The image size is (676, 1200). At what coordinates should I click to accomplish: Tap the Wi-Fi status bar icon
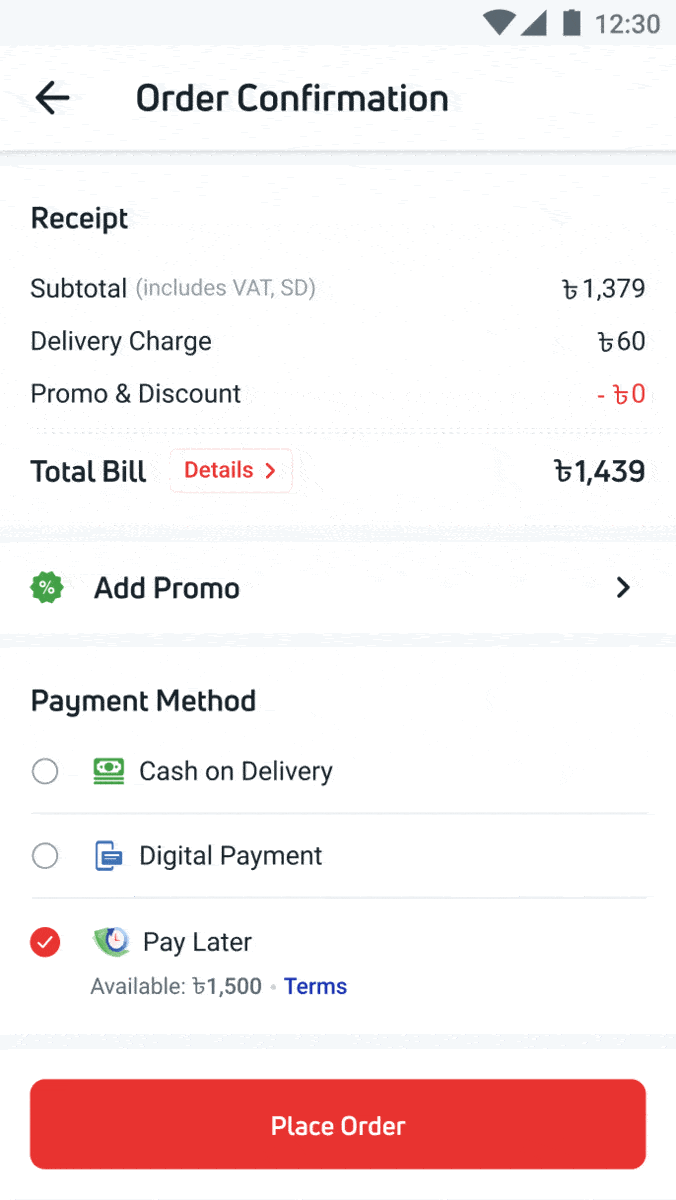coord(499,23)
